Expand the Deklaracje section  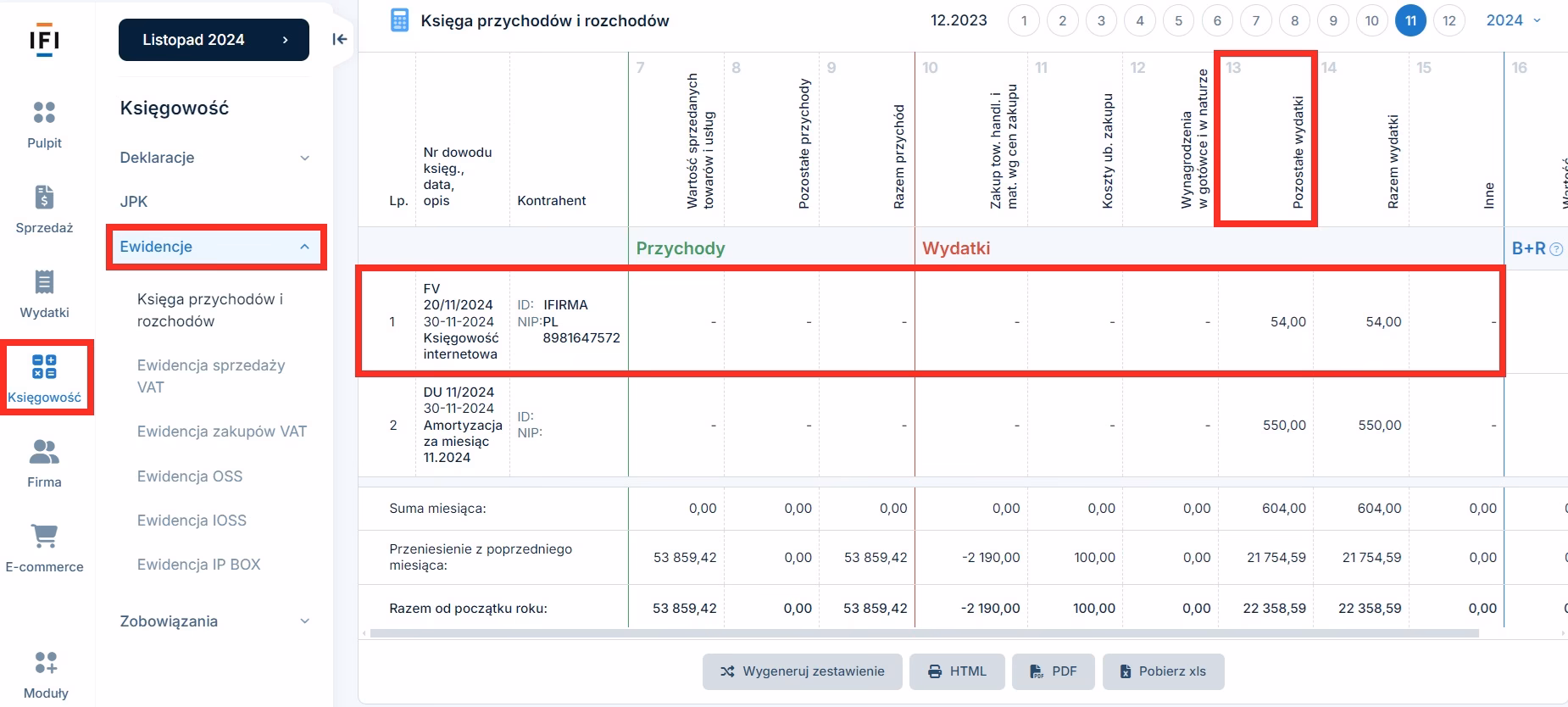[x=215, y=158]
